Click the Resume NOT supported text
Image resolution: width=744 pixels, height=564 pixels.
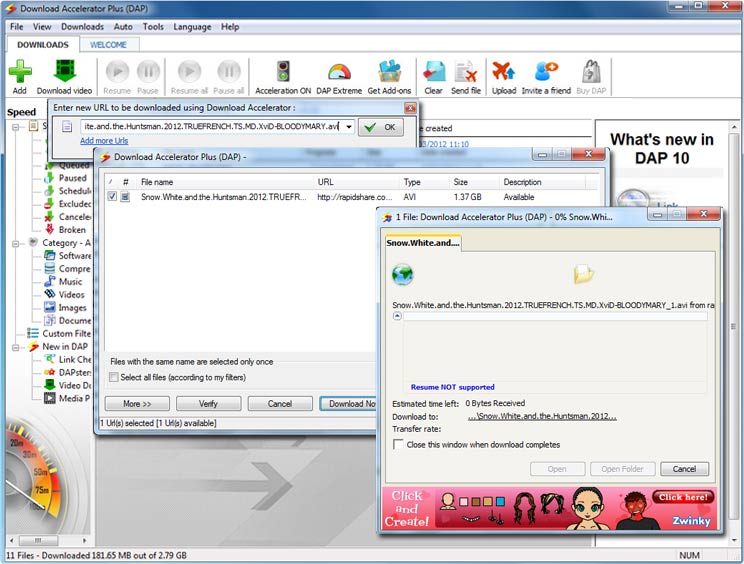[453, 387]
